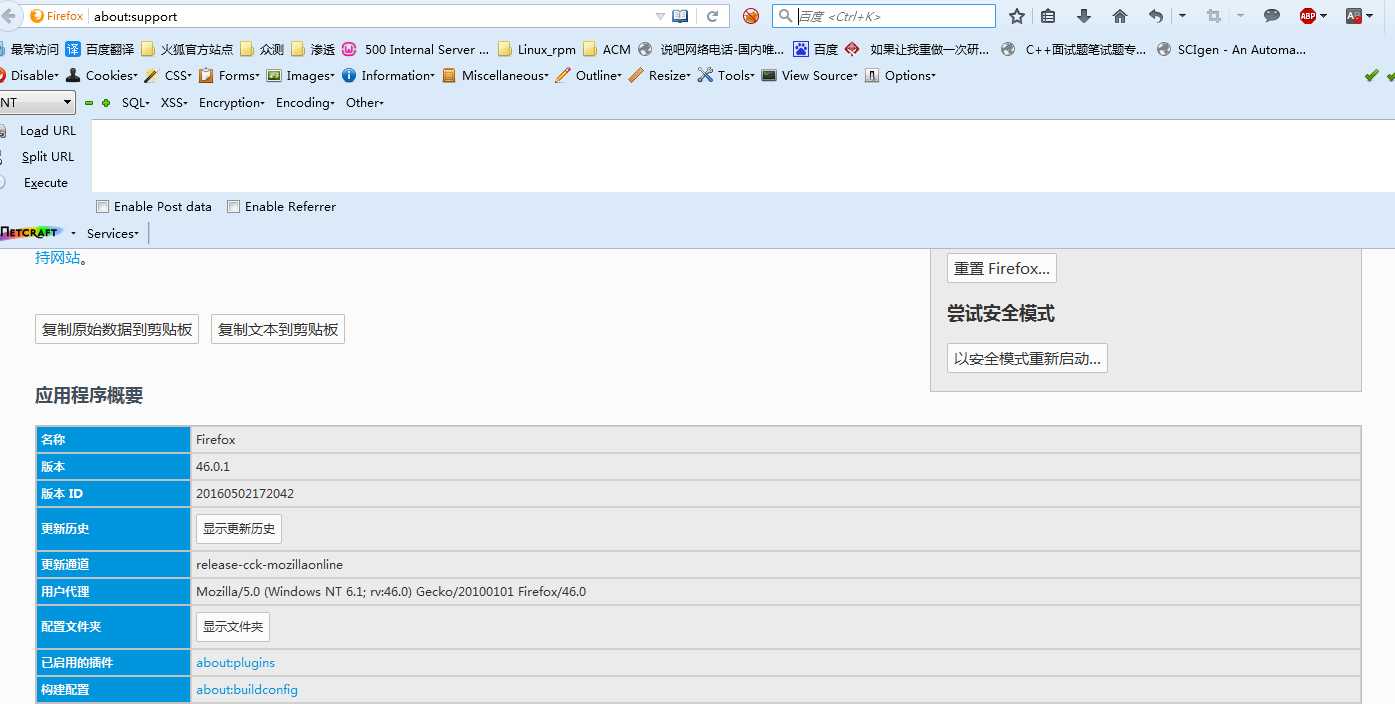This screenshot has height=704, width=1395.
Task: Open the downloads arrow icon
Action: coord(1084,16)
